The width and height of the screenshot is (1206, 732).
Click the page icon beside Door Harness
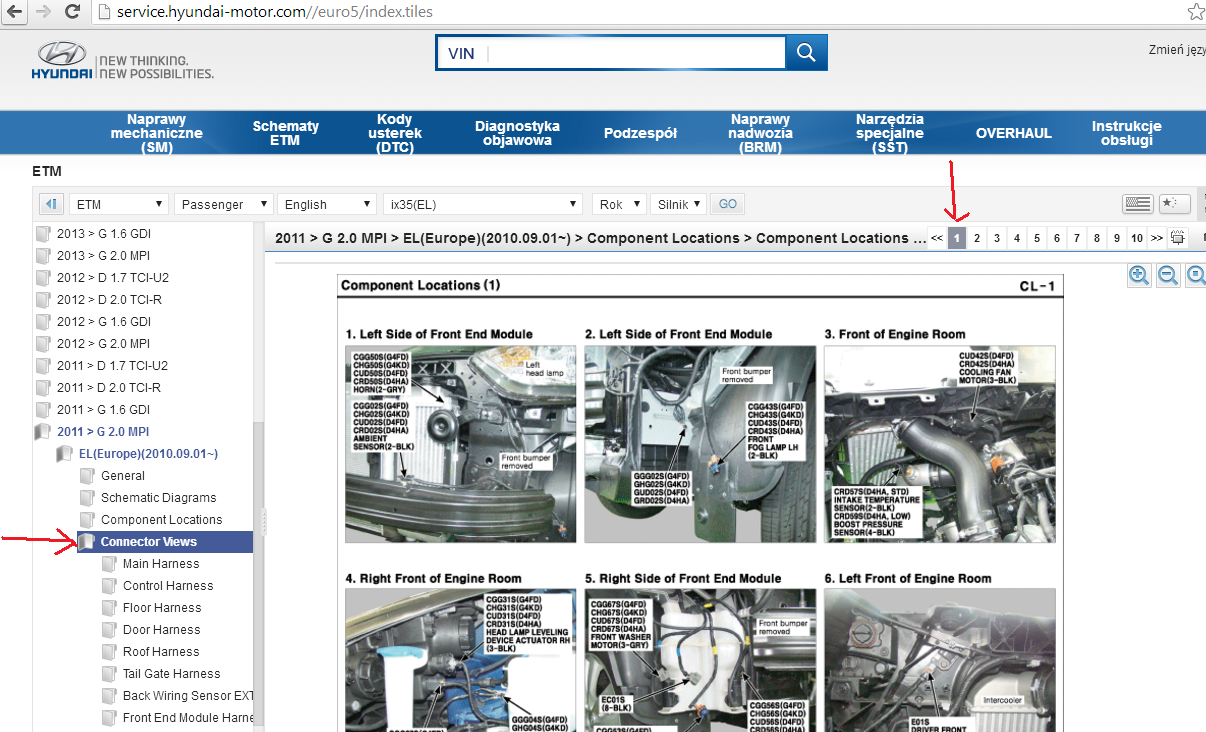(109, 629)
